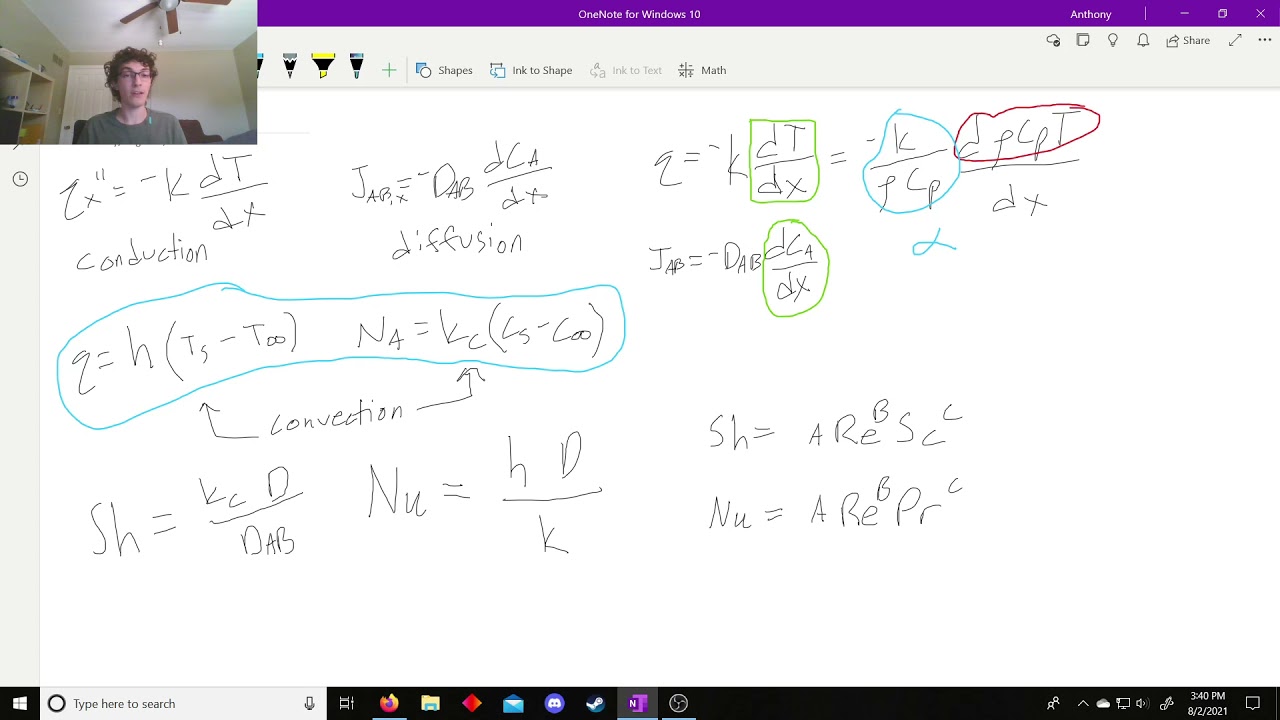The width and height of the screenshot is (1280, 720).
Task: Open OBS Studio from the taskbar
Action: click(678, 703)
